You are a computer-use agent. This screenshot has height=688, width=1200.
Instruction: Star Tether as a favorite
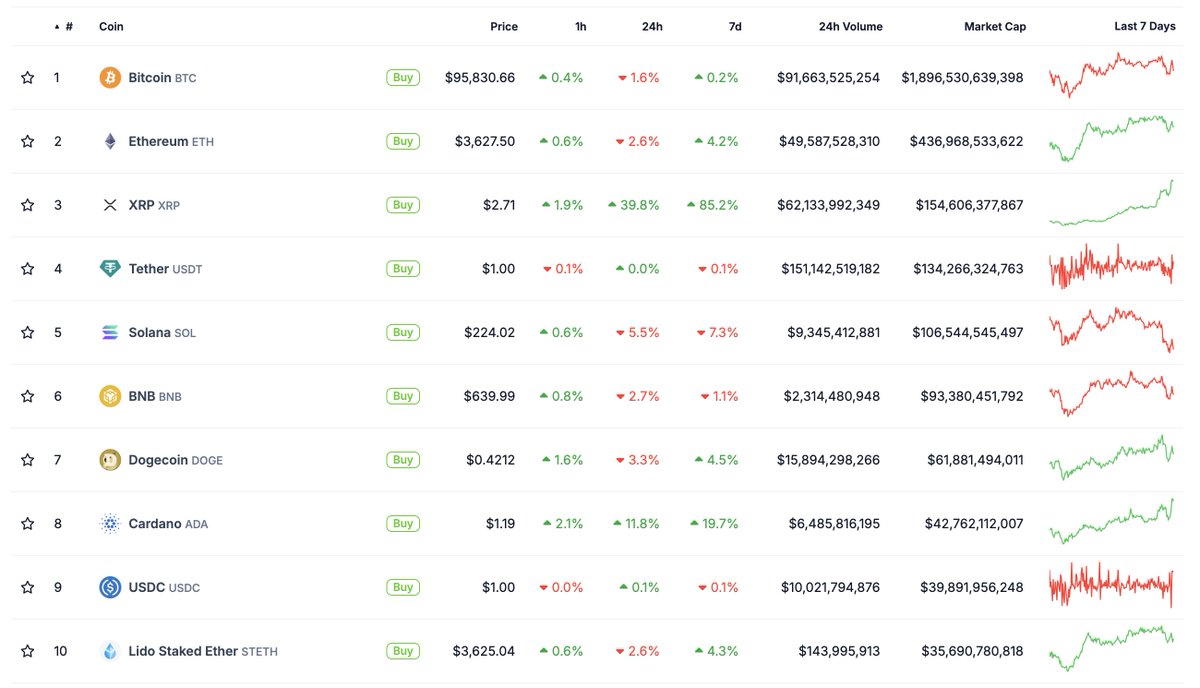point(28,268)
